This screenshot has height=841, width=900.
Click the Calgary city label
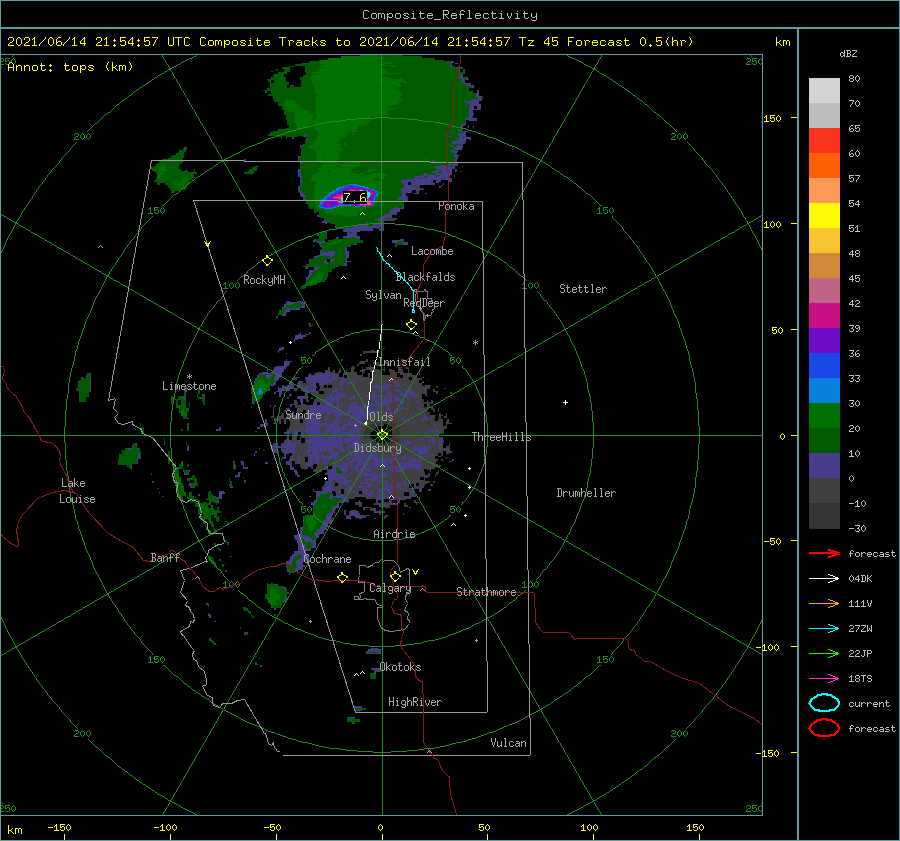click(390, 588)
